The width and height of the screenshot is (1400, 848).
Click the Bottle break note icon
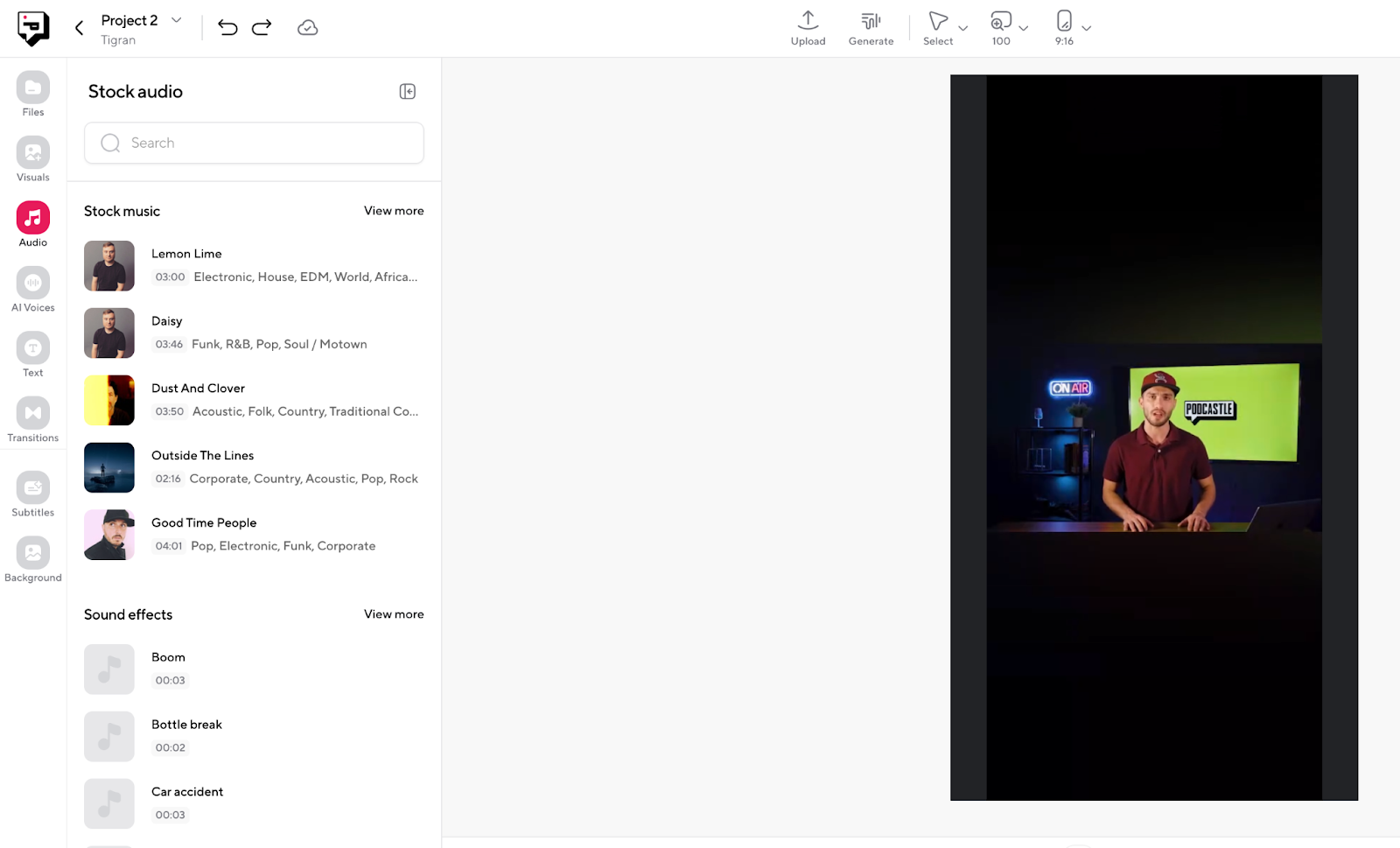pyautogui.click(x=109, y=737)
